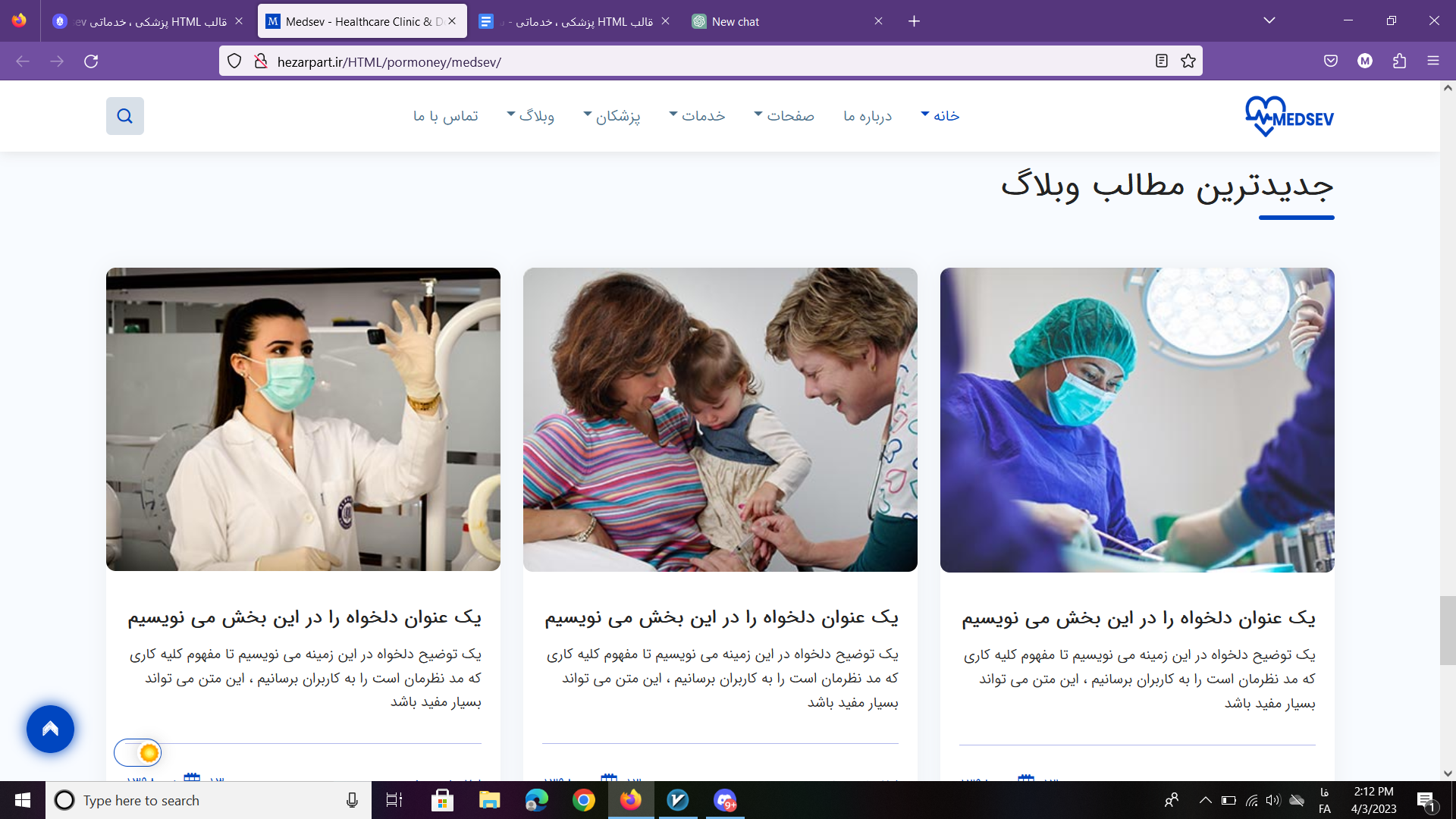The height and width of the screenshot is (819, 1456).
Task: Open the mother and child blog image
Action: pyautogui.click(x=720, y=419)
